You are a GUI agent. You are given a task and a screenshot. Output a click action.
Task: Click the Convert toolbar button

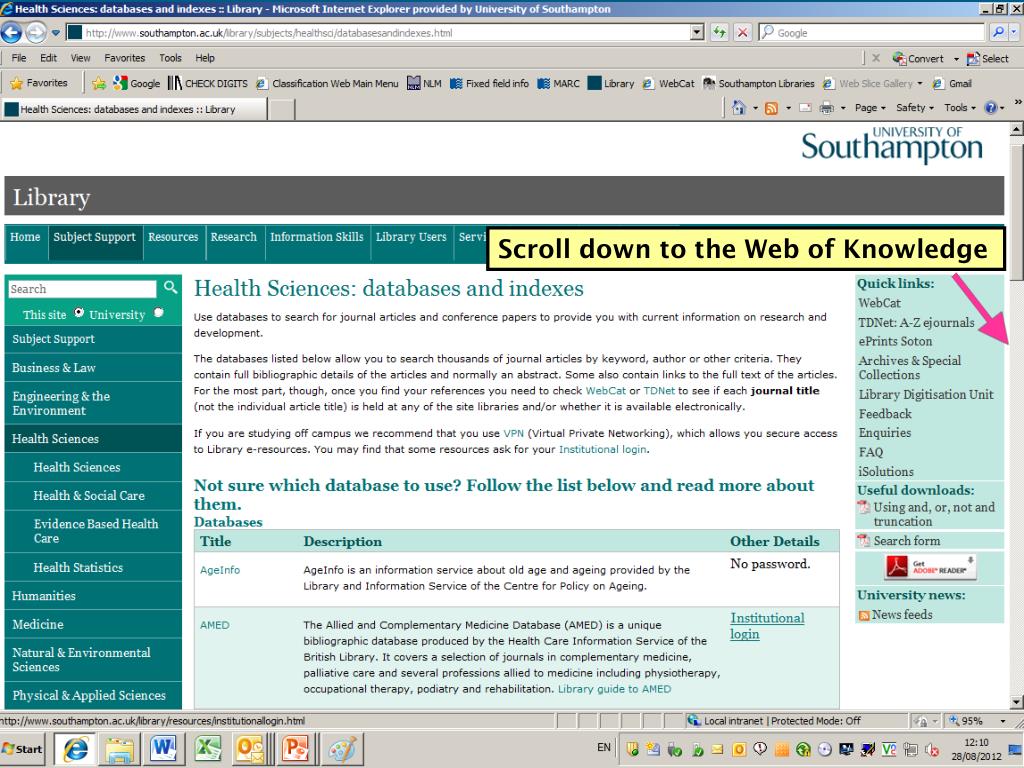point(918,58)
